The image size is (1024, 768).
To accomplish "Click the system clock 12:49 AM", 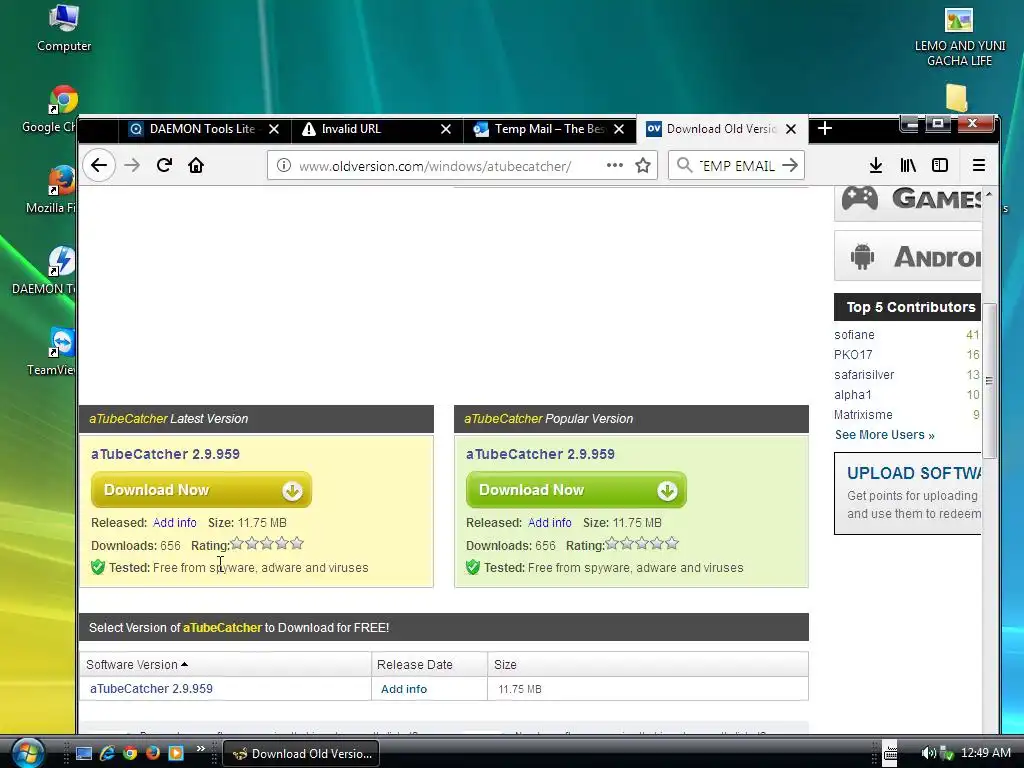I will tap(985, 753).
